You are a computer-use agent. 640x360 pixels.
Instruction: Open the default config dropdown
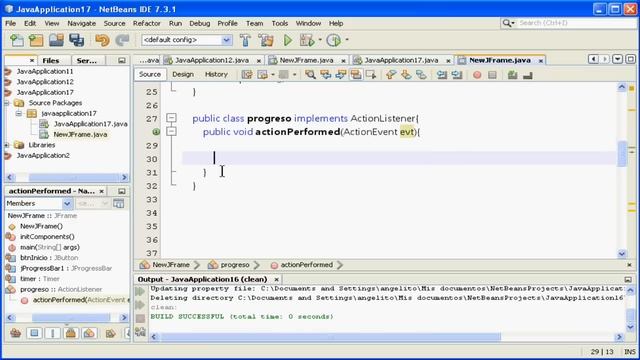(x=227, y=40)
